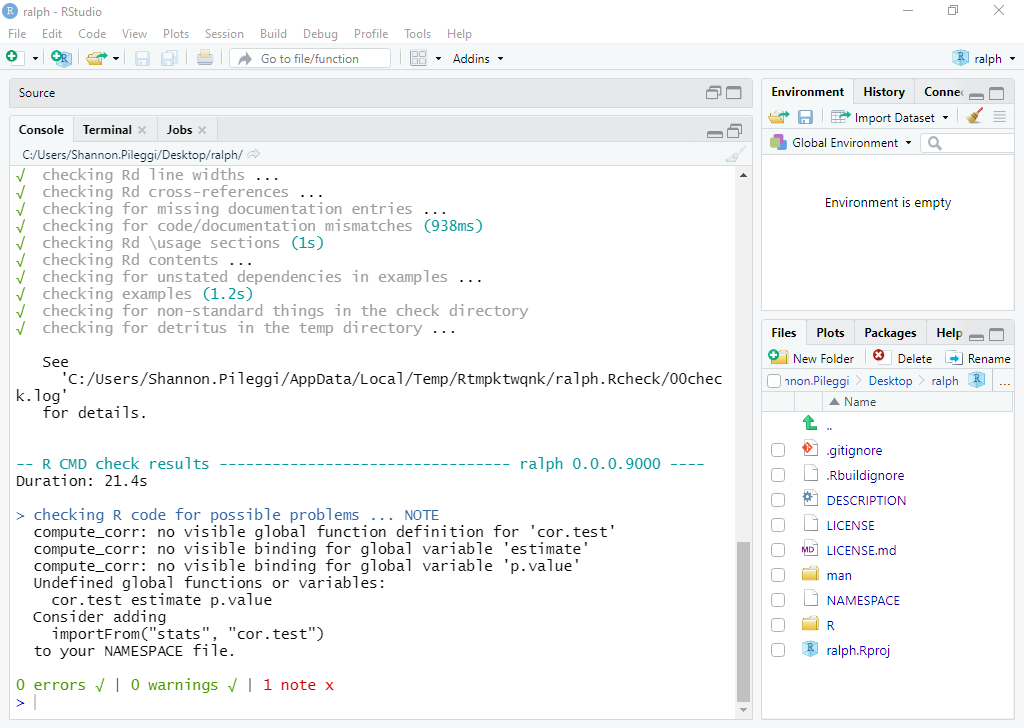Close the Terminal tab
The width and height of the screenshot is (1024, 728).
142,130
